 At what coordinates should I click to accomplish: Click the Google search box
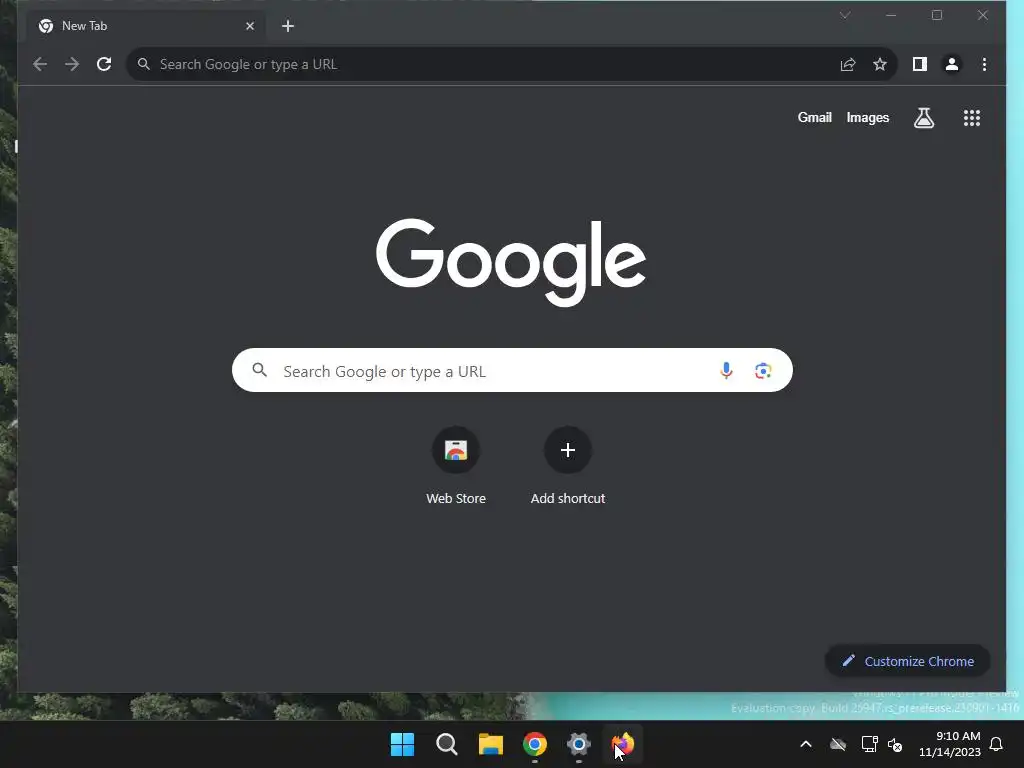tap(512, 370)
